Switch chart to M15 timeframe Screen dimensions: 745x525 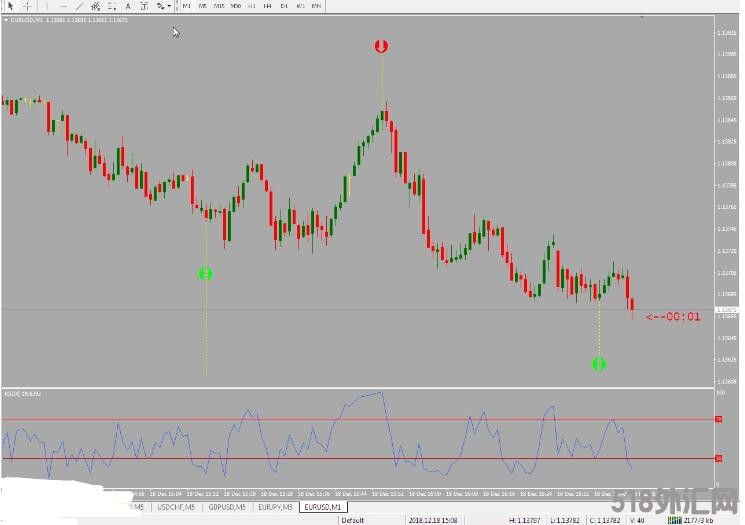click(219, 6)
